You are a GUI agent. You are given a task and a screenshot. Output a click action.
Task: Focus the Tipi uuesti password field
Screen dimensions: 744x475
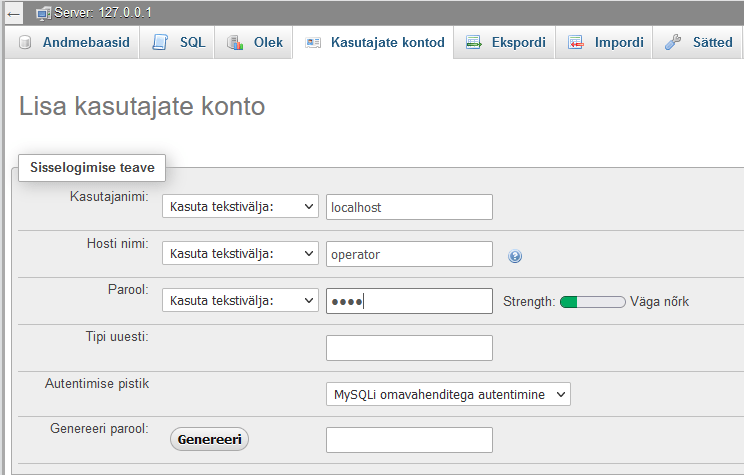[x=409, y=348]
